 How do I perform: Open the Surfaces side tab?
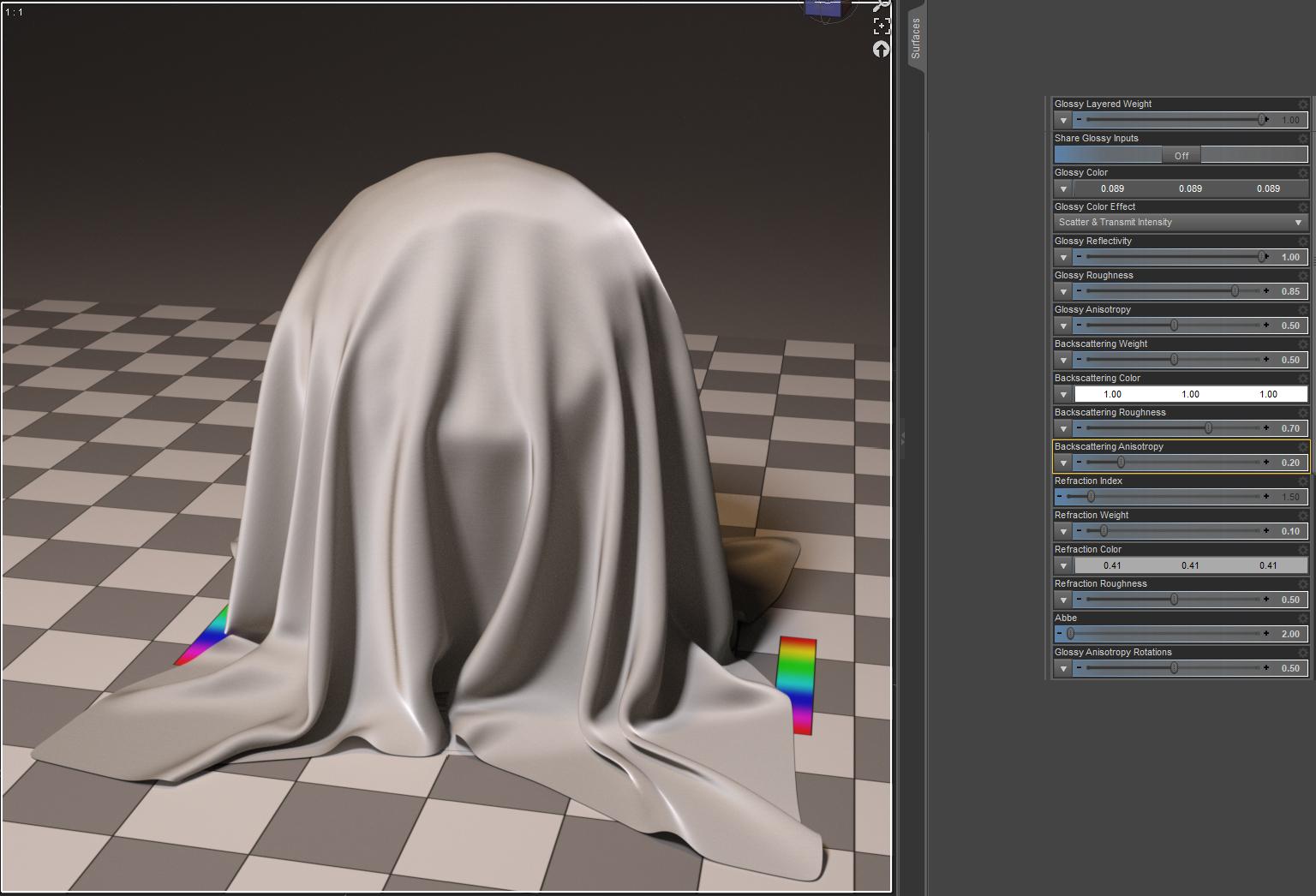916,39
